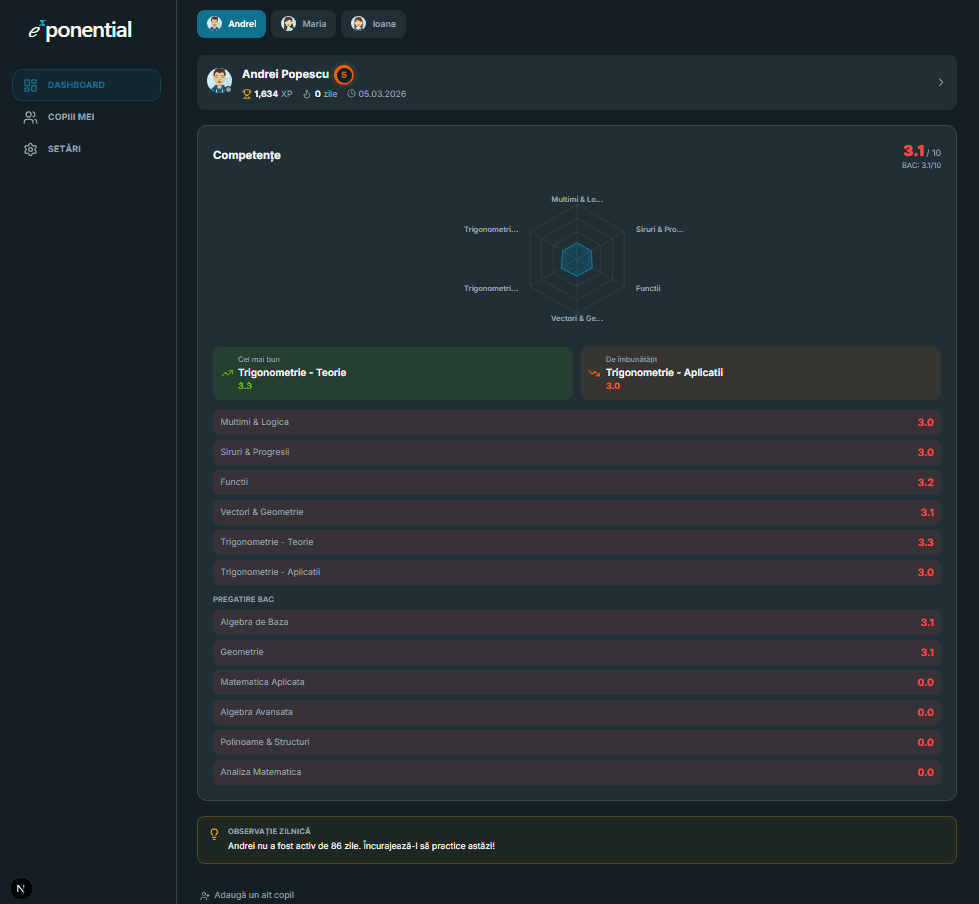979x904 pixels.
Task: Click the Competențe heading
Action: point(247,155)
